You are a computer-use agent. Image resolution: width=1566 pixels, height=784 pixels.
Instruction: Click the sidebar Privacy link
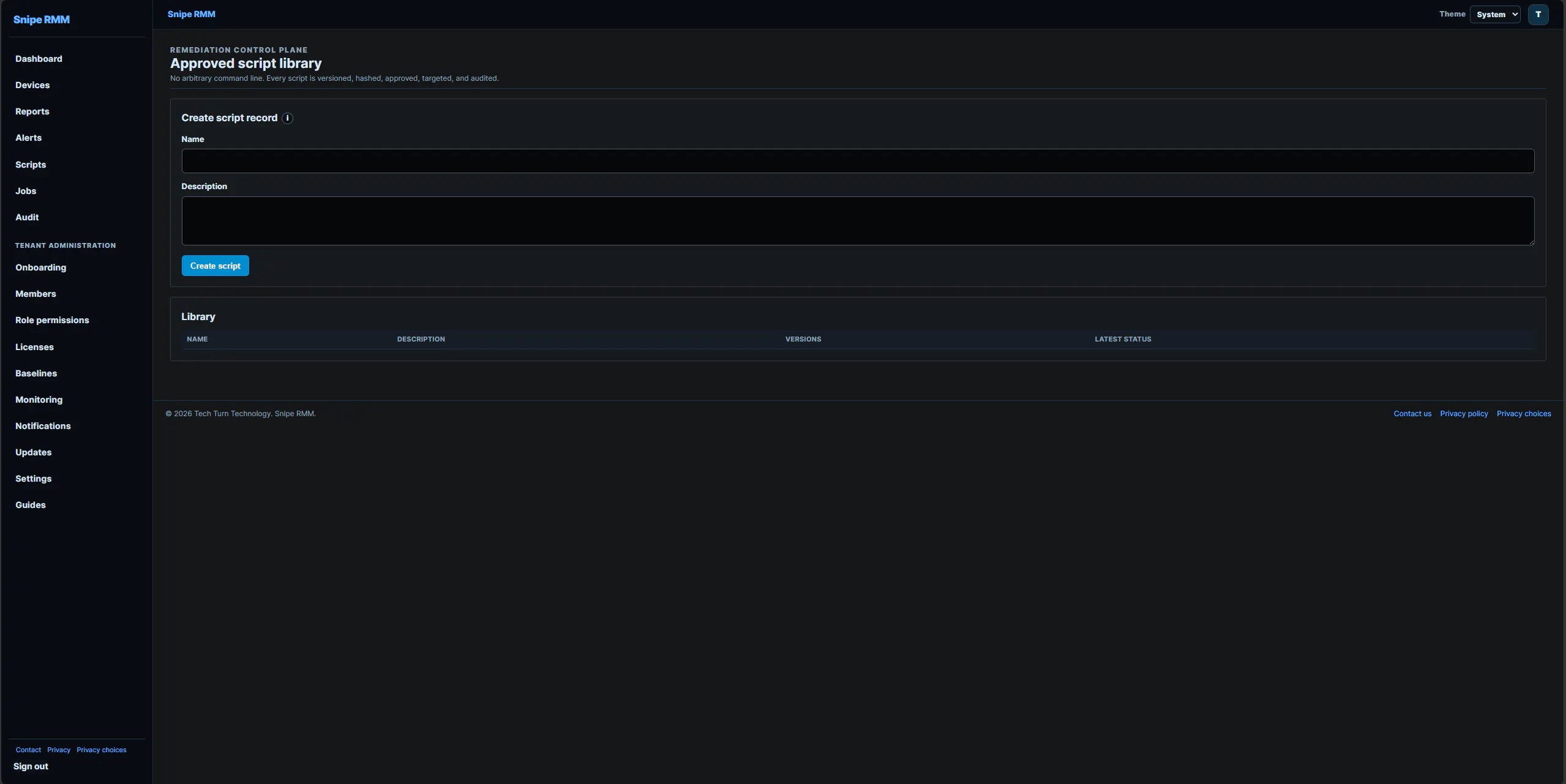click(59, 750)
